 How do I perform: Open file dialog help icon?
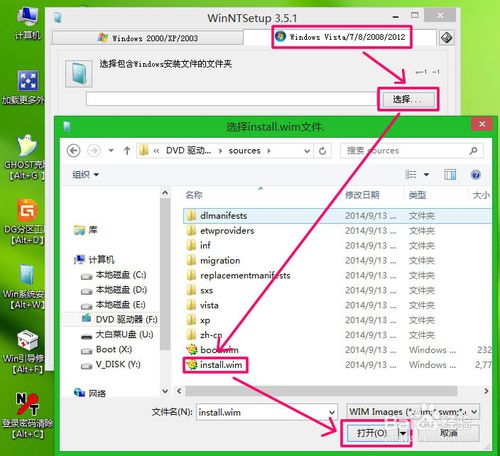coord(476,174)
